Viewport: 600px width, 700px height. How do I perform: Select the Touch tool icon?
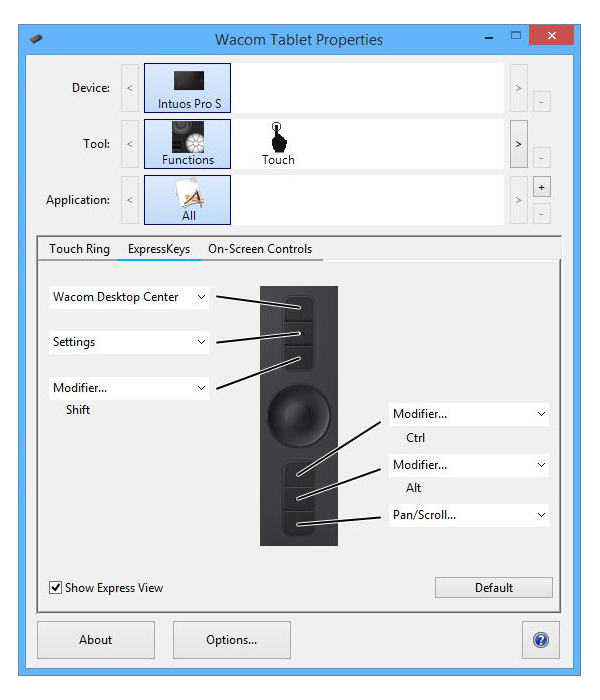(278, 144)
